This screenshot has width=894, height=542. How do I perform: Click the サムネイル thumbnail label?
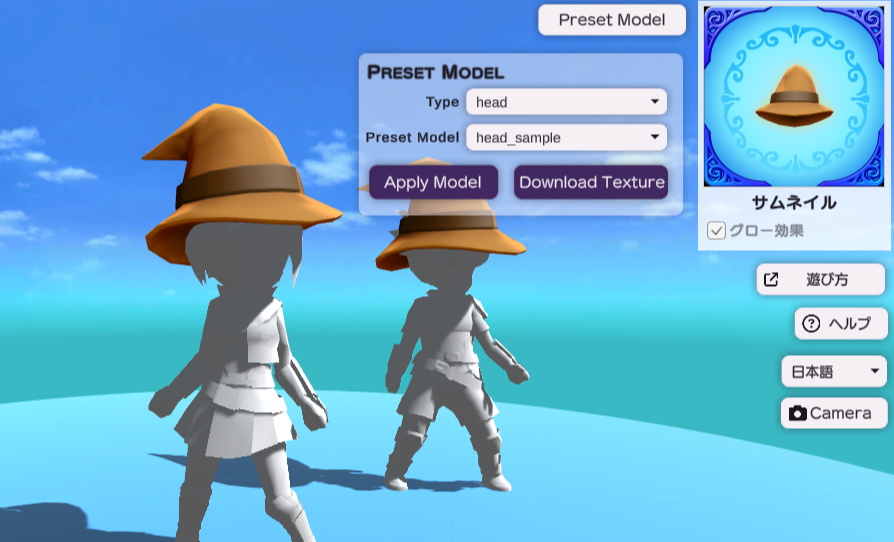click(x=794, y=203)
